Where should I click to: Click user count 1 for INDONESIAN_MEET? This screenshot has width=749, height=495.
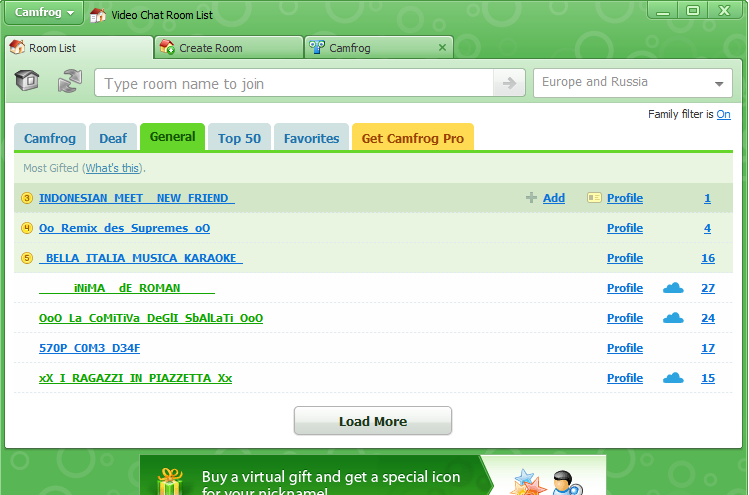pos(707,198)
